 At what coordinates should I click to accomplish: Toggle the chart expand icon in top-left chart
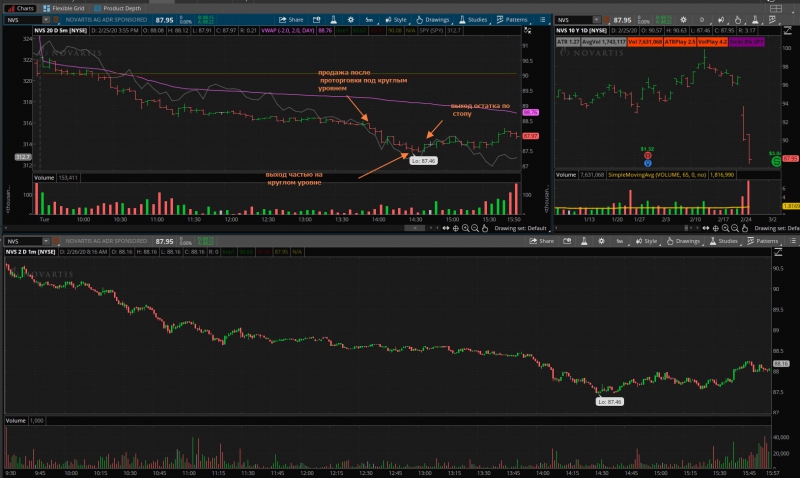528,31
